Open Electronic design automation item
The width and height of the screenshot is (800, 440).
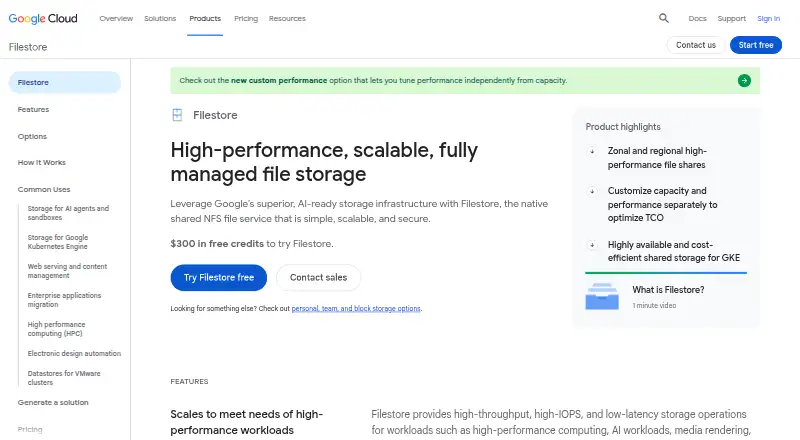click(x=74, y=353)
